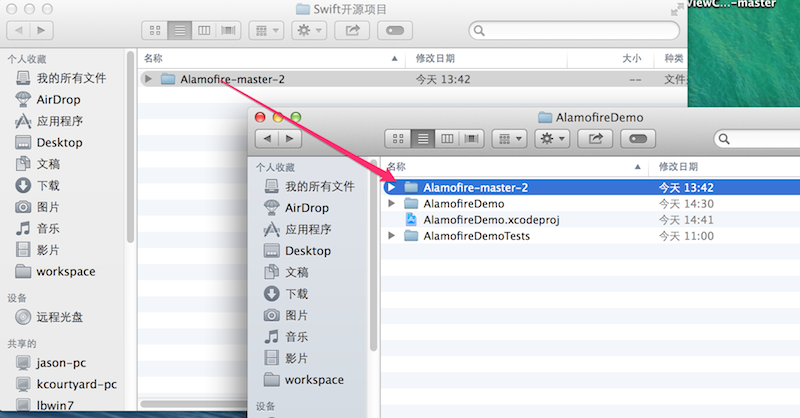Click share button in AlamofireDemo window
Image resolution: width=800 pixels, height=418 pixels.
pyautogui.click(x=595, y=139)
